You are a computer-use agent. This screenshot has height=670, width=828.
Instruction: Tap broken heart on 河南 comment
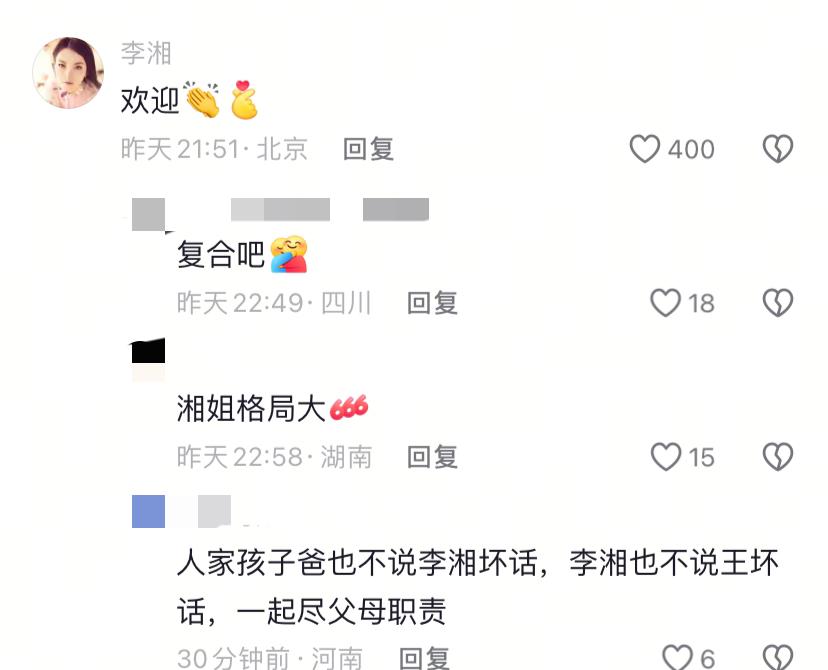[x=778, y=657]
